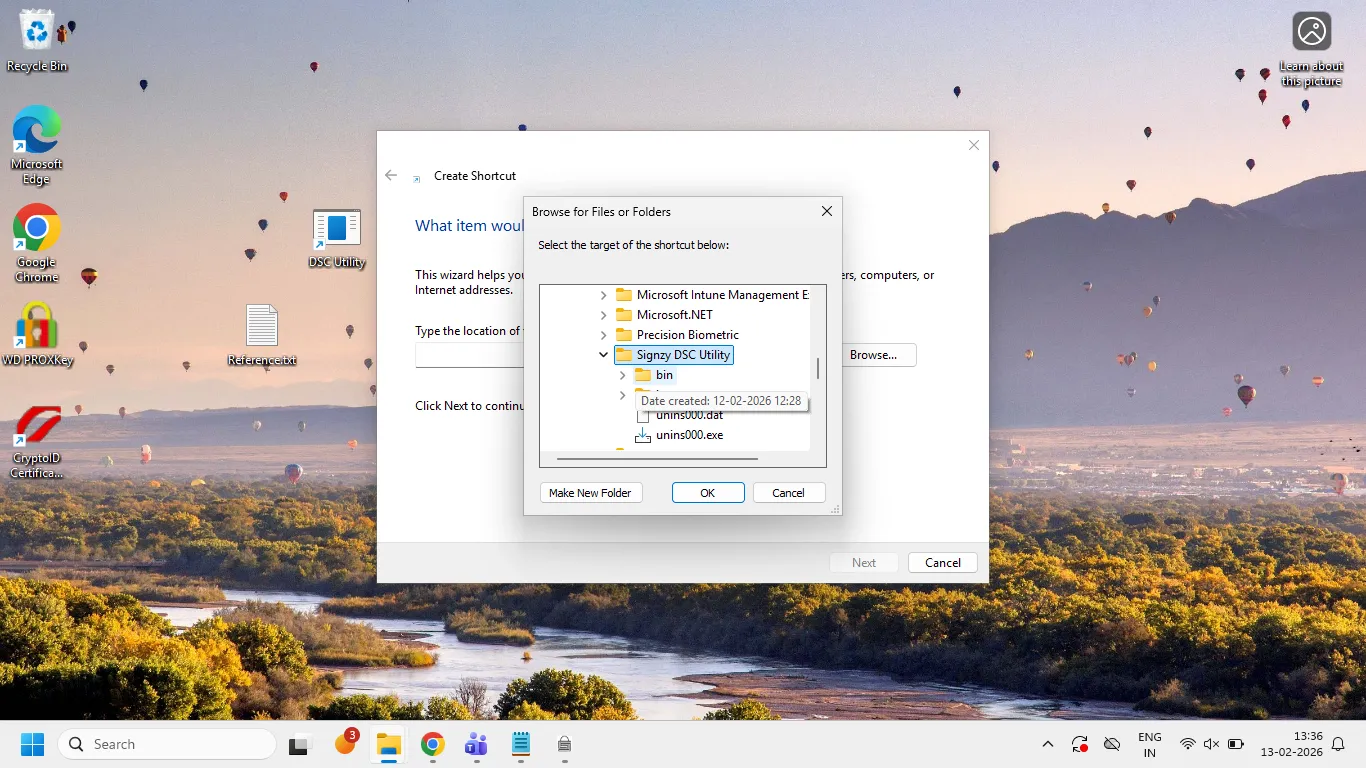Close the Browse for Files or Folders dialog
The height and width of the screenshot is (768, 1366).
827,212
